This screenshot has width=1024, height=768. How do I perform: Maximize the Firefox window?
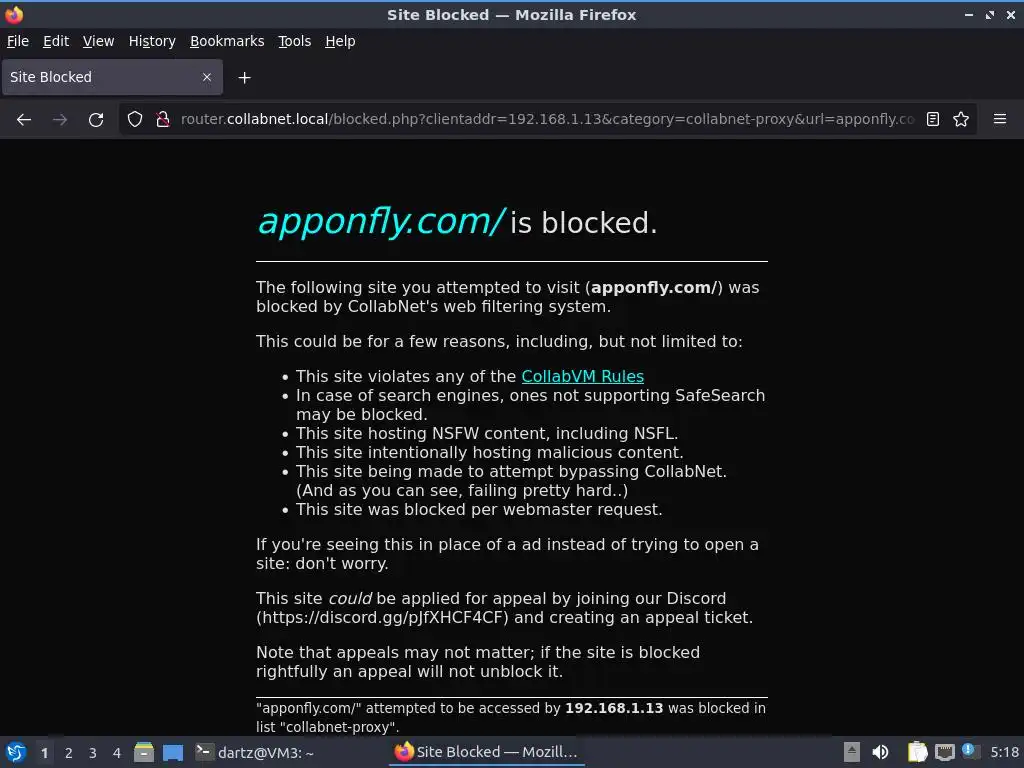point(990,15)
